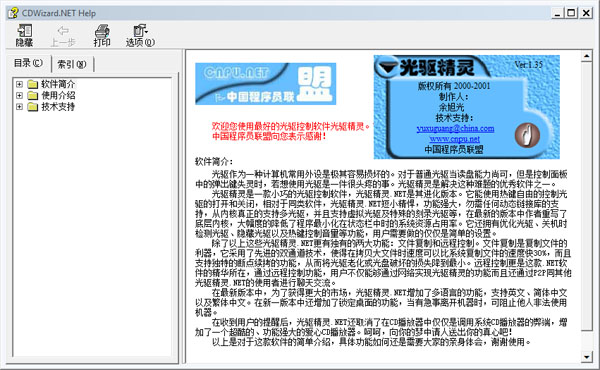Click the scrollbar down arrow

(x=587, y=357)
